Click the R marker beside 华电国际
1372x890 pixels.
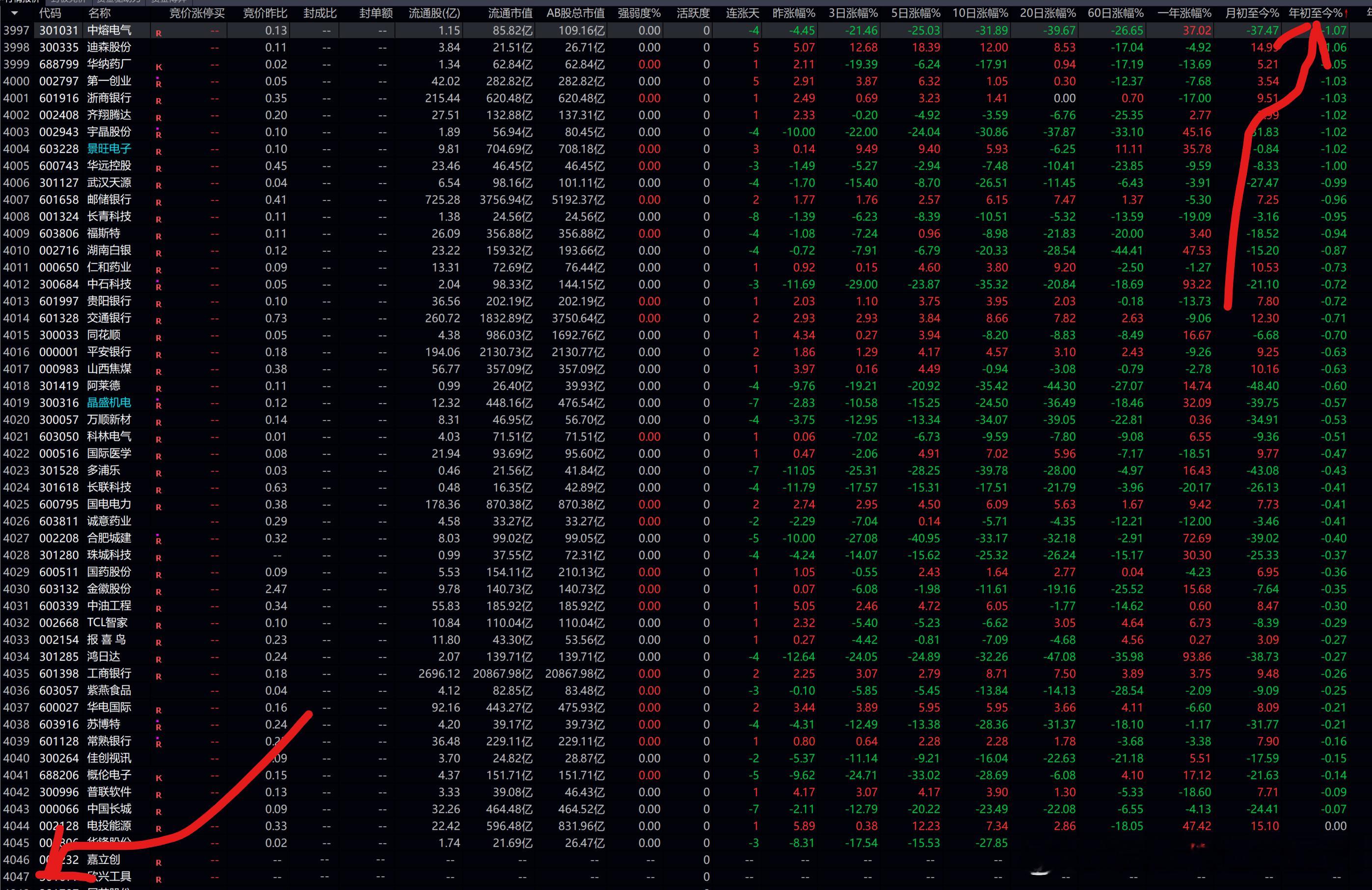point(159,710)
